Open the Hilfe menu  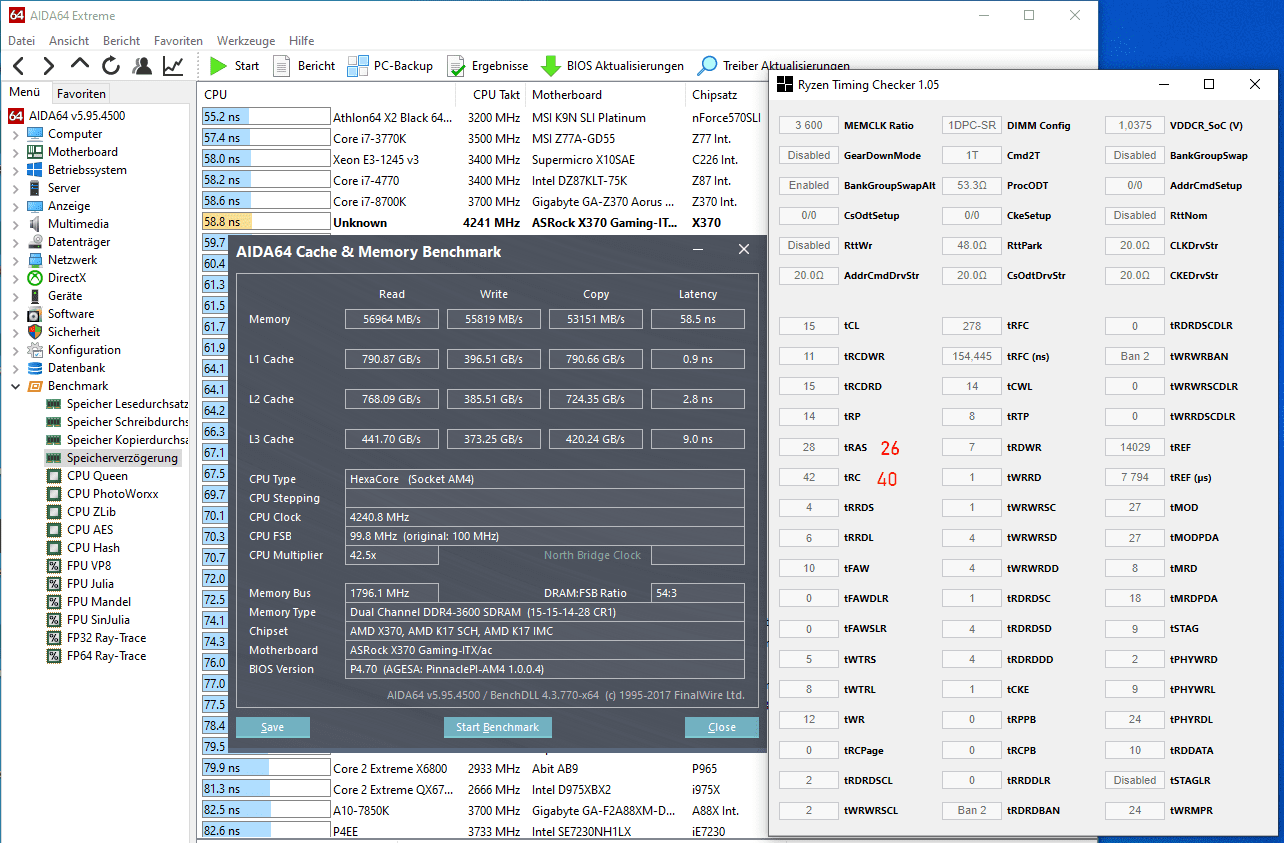(301, 41)
